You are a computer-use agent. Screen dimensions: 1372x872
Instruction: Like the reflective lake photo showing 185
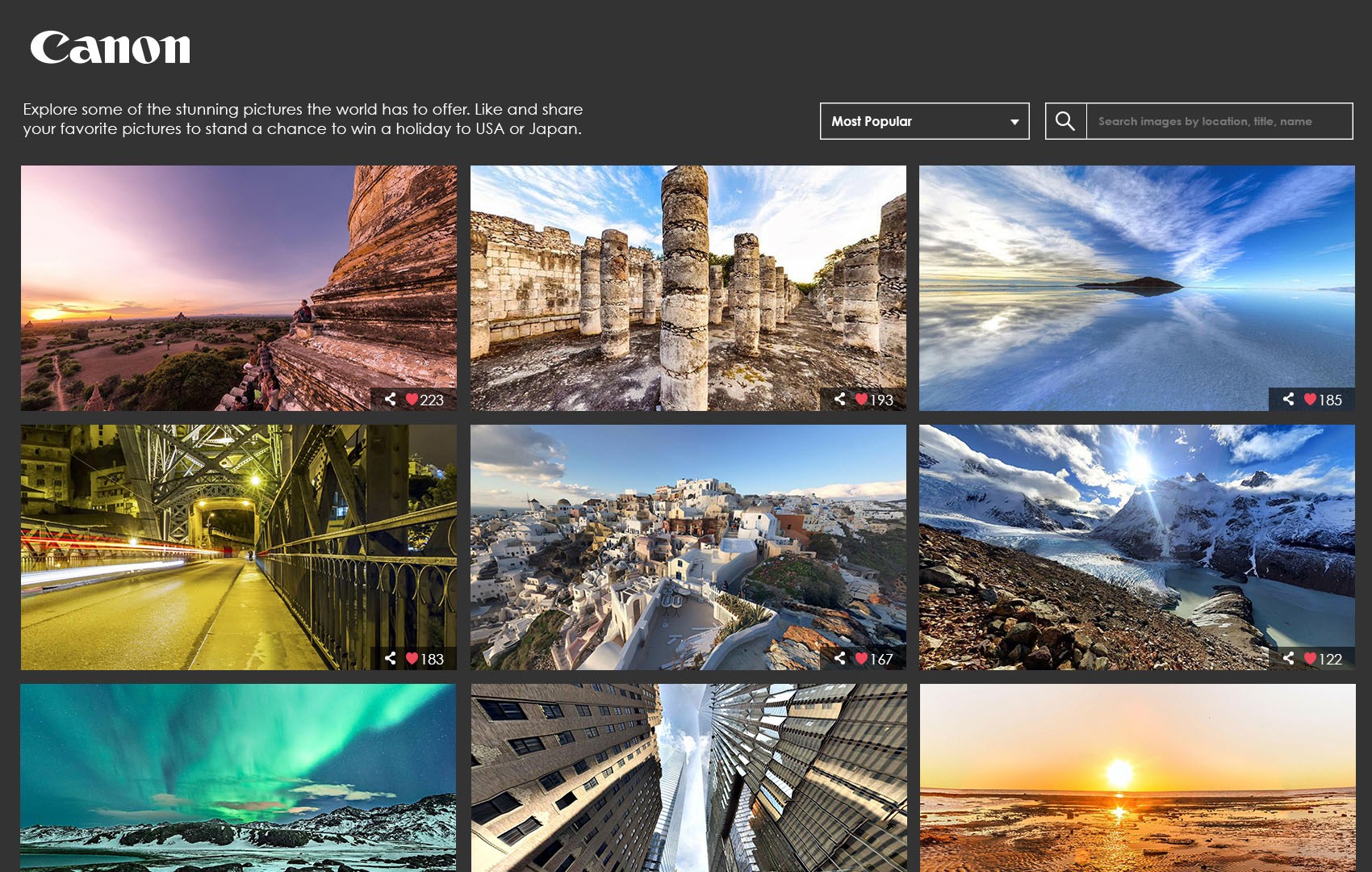click(x=1310, y=399)
